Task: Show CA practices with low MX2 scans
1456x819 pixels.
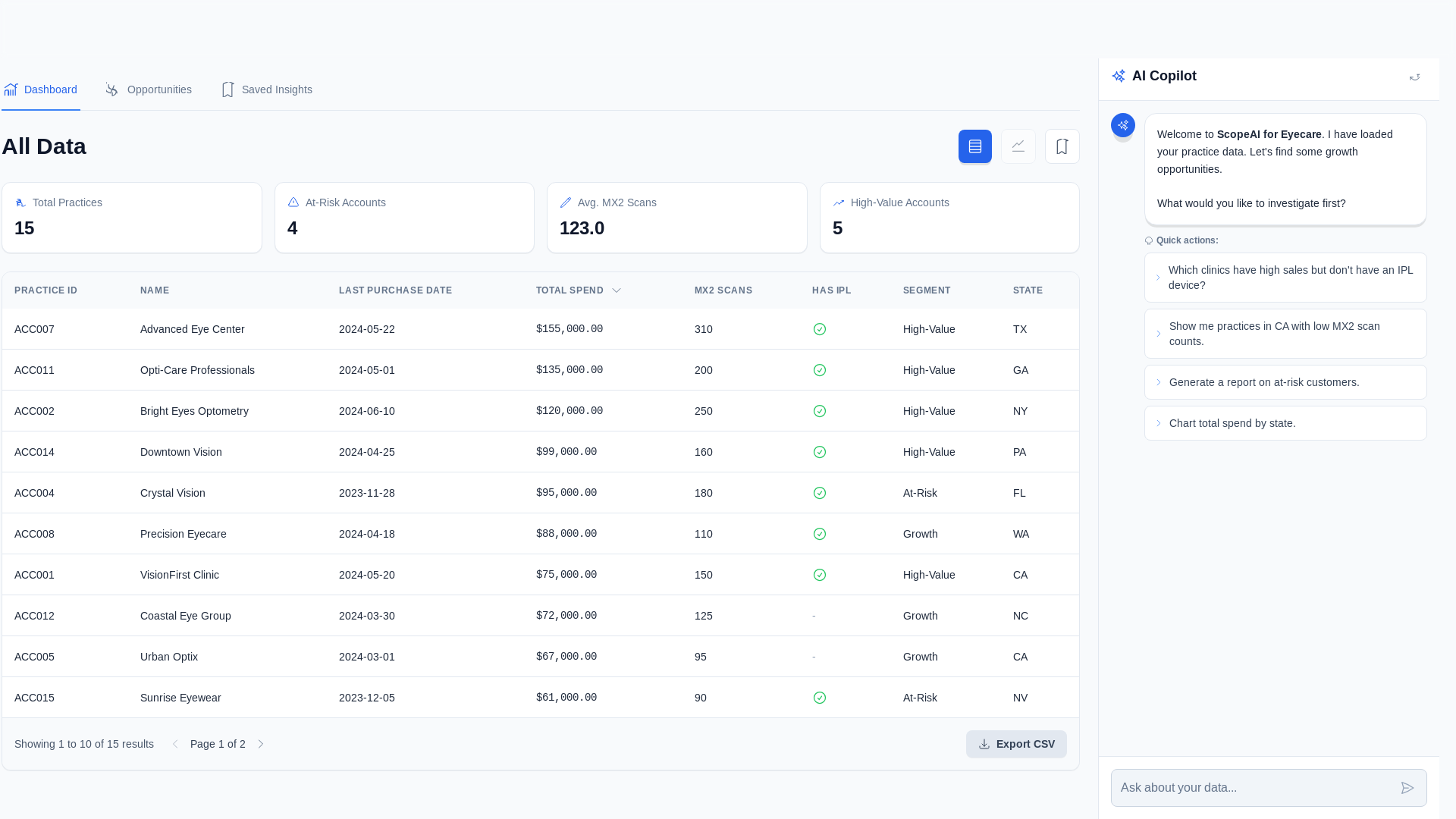Action: click(1285, 334)
